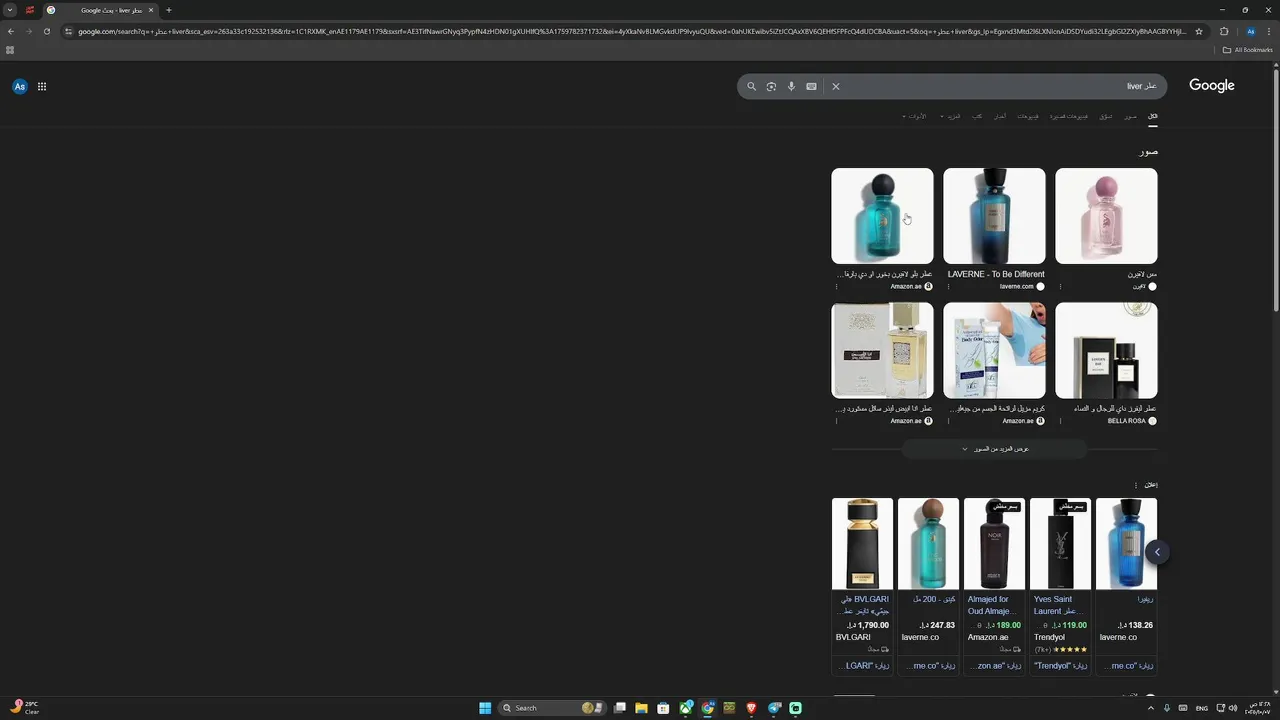Open the Google account avatar menu

click(x=19, y=86)
